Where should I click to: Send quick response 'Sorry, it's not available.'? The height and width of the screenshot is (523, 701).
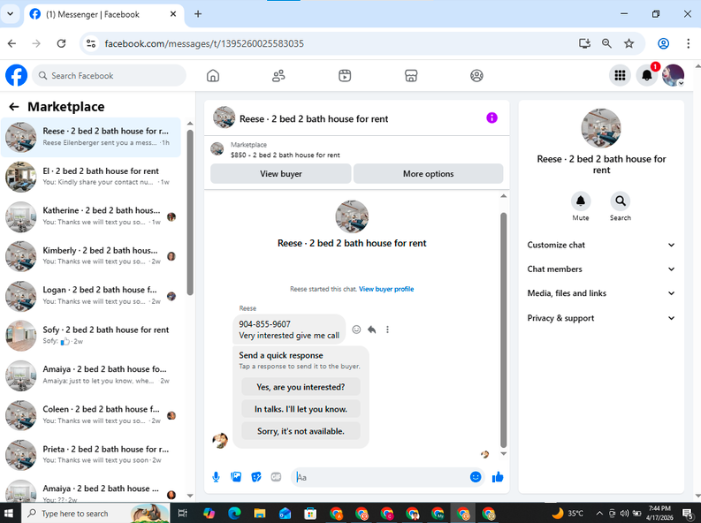click(x=300, y=431)
